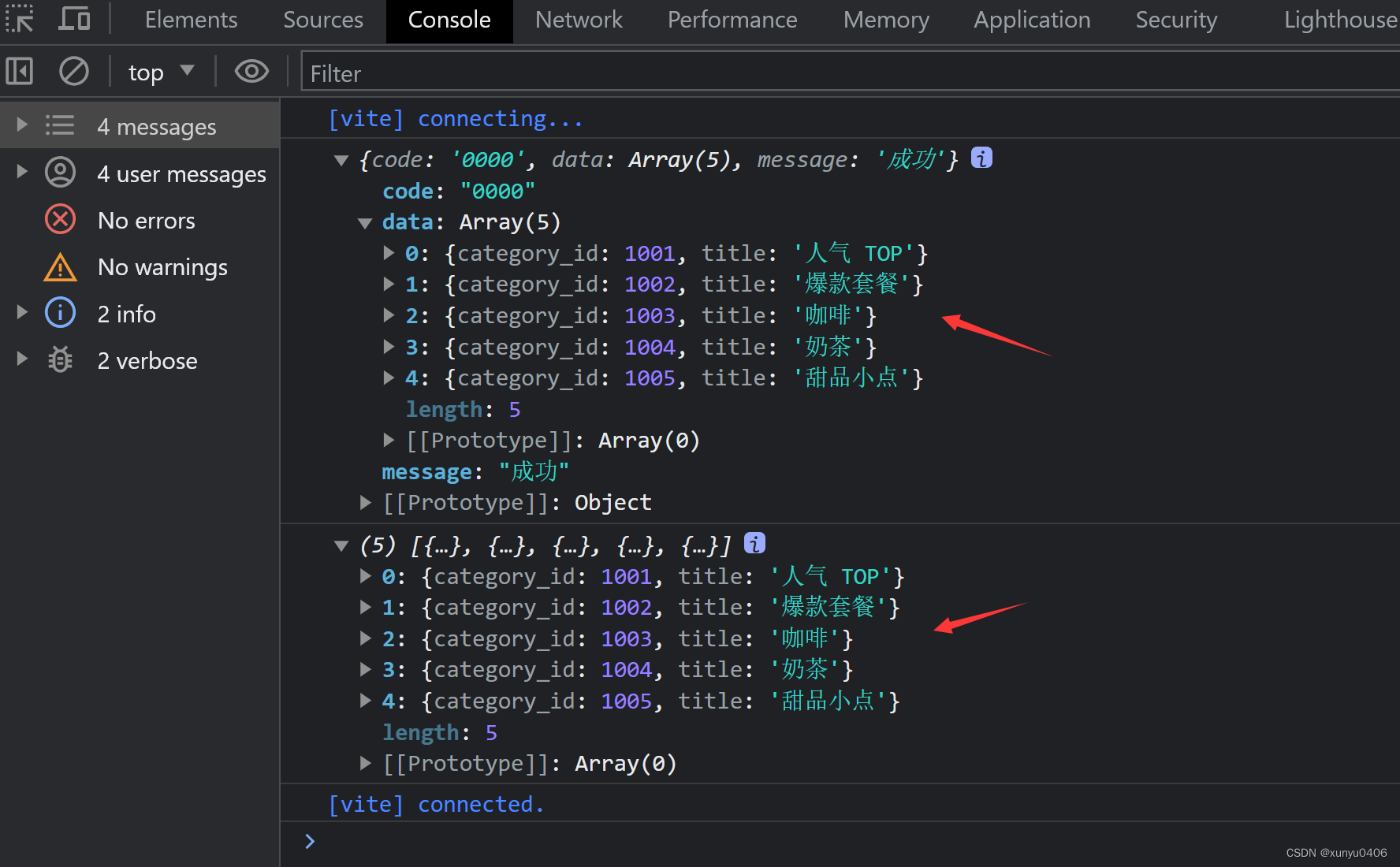Expand the last [[Prototype]]: Array(0) entry

click(x=365, y=763)
